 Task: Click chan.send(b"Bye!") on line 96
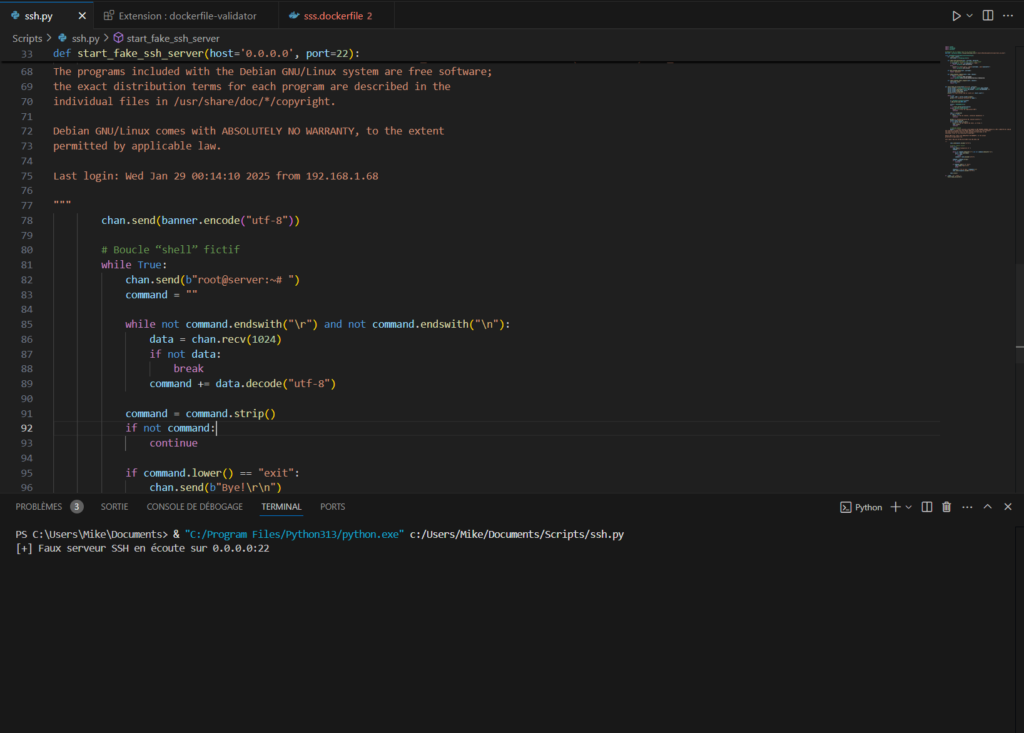(x=216, y=487)
